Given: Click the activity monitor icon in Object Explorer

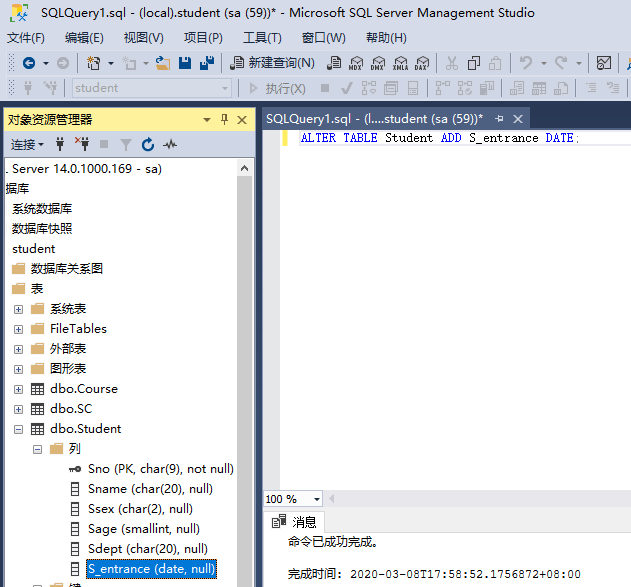Looking at the screenshot, I should click(x=170, y=144).
